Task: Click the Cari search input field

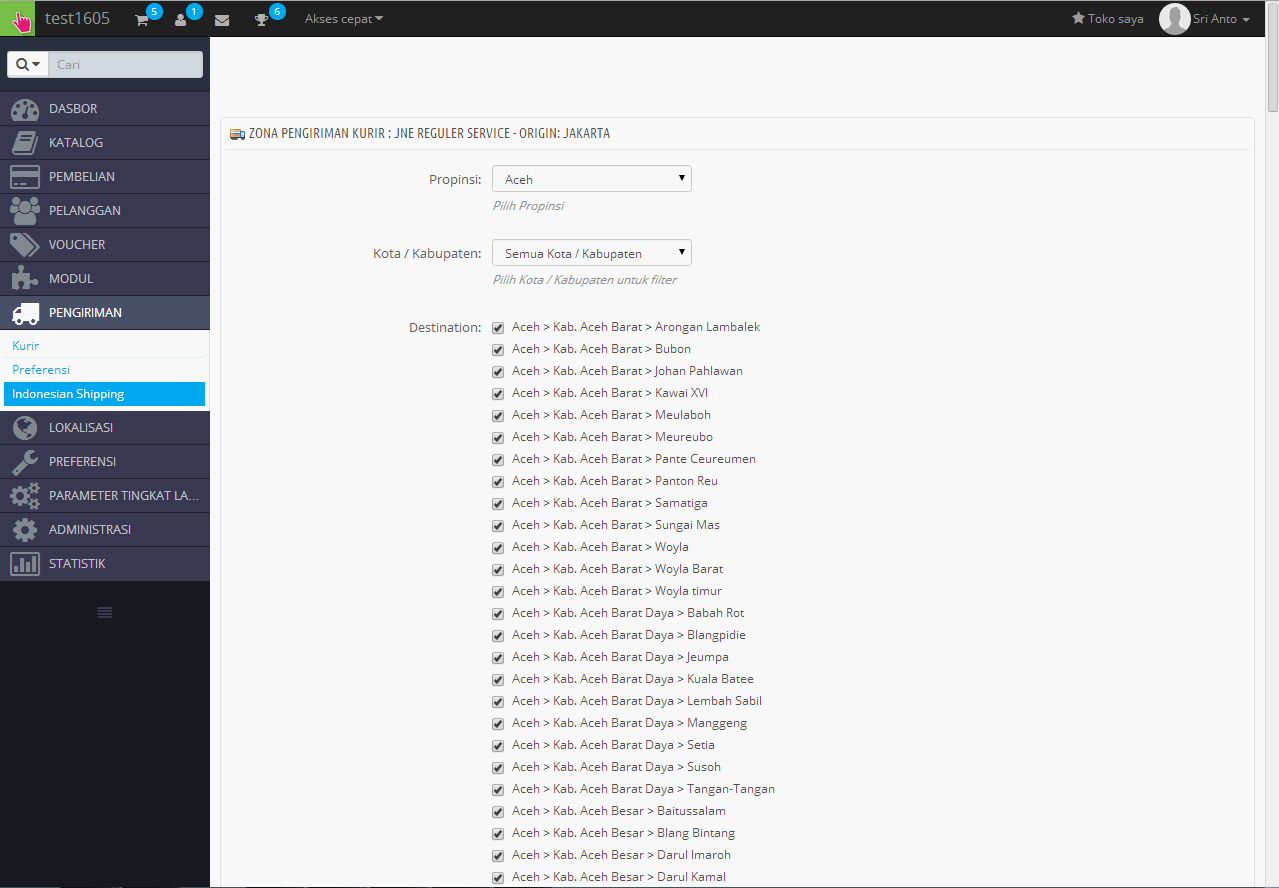Action: [x=125, y=64]
